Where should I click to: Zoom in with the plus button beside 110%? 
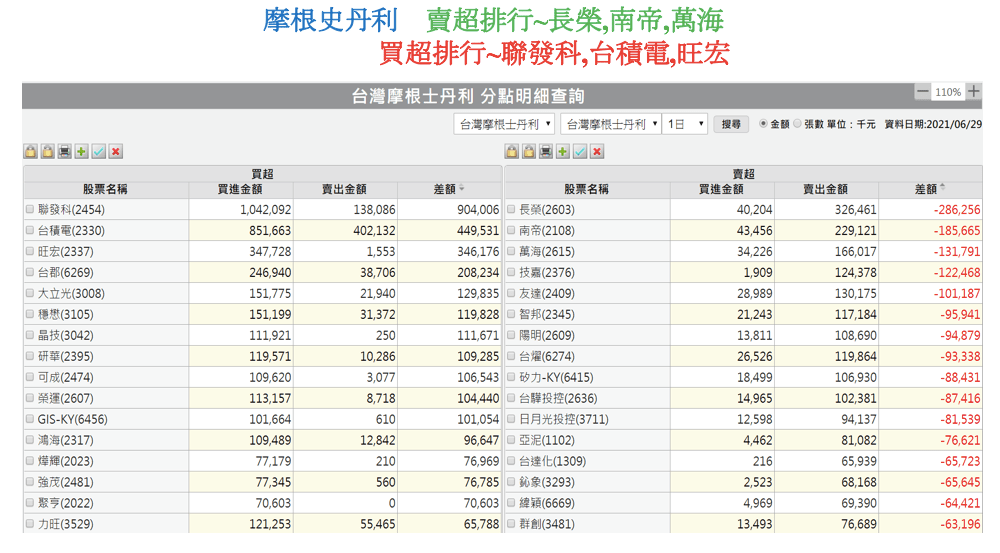click(974, 92)
